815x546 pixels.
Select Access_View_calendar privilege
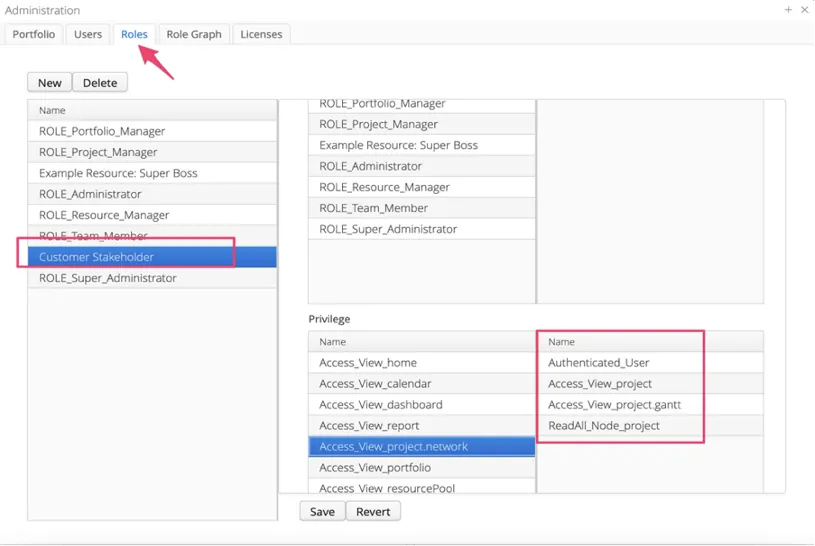[422, 384]
